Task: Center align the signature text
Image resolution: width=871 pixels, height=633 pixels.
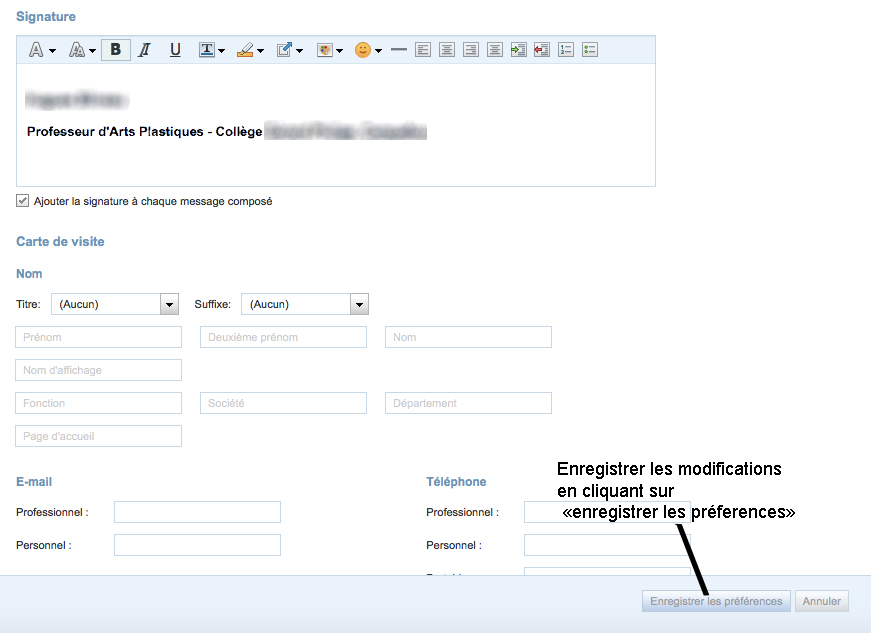Action: click(x=447, y=50)
